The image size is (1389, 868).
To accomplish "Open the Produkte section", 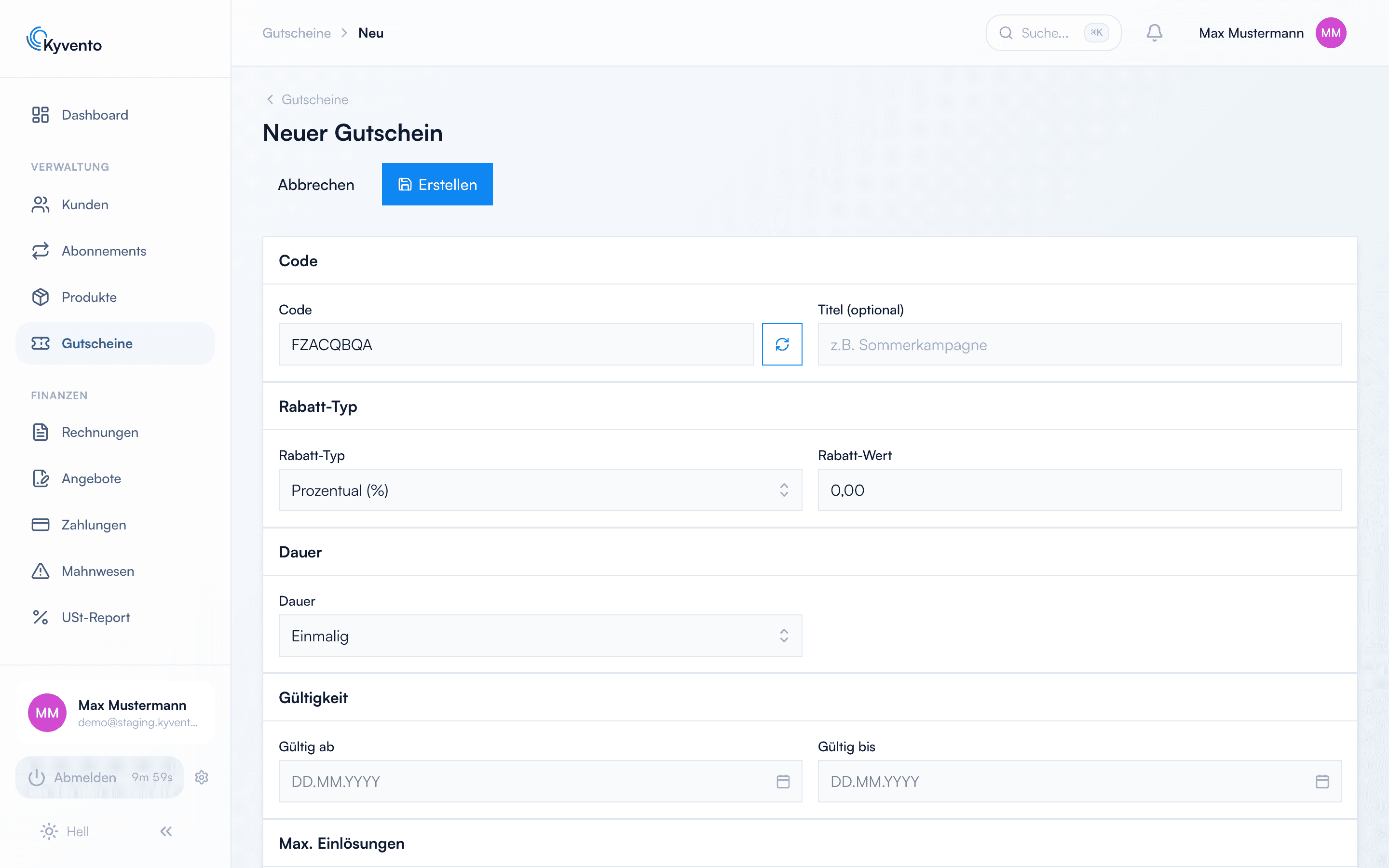I will (115, 298).
